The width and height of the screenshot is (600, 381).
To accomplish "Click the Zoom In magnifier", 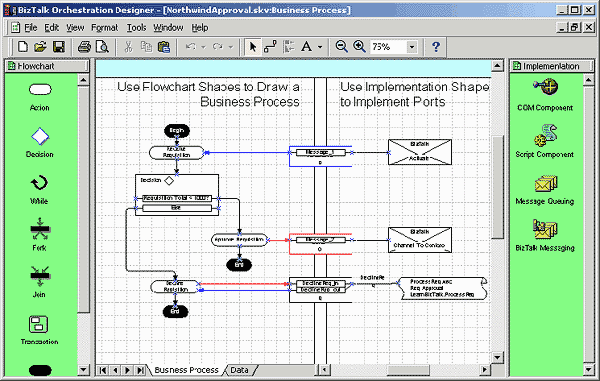I will point(359,47).
